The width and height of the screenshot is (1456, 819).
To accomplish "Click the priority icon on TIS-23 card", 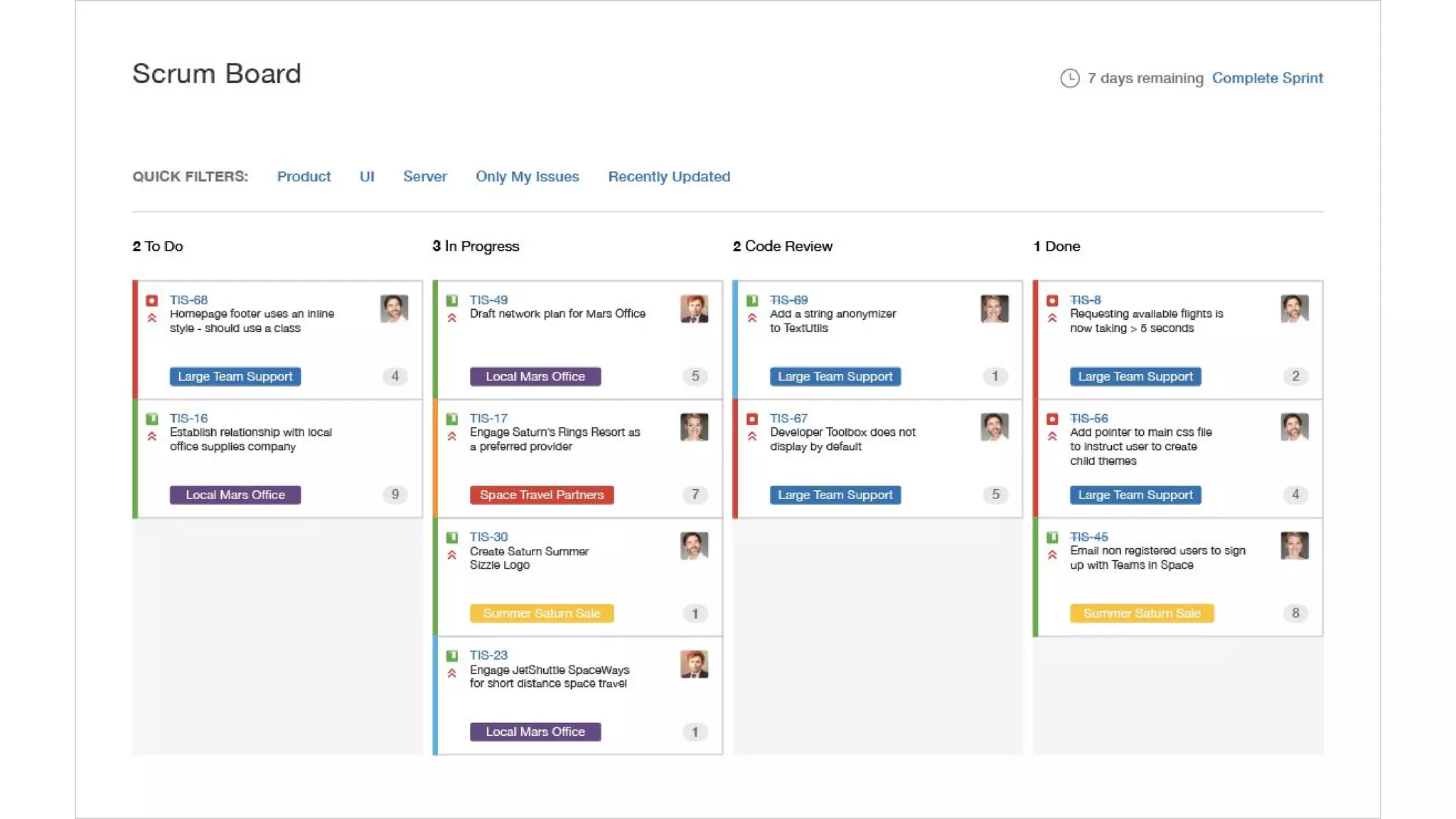I will (x=451, y=673).
